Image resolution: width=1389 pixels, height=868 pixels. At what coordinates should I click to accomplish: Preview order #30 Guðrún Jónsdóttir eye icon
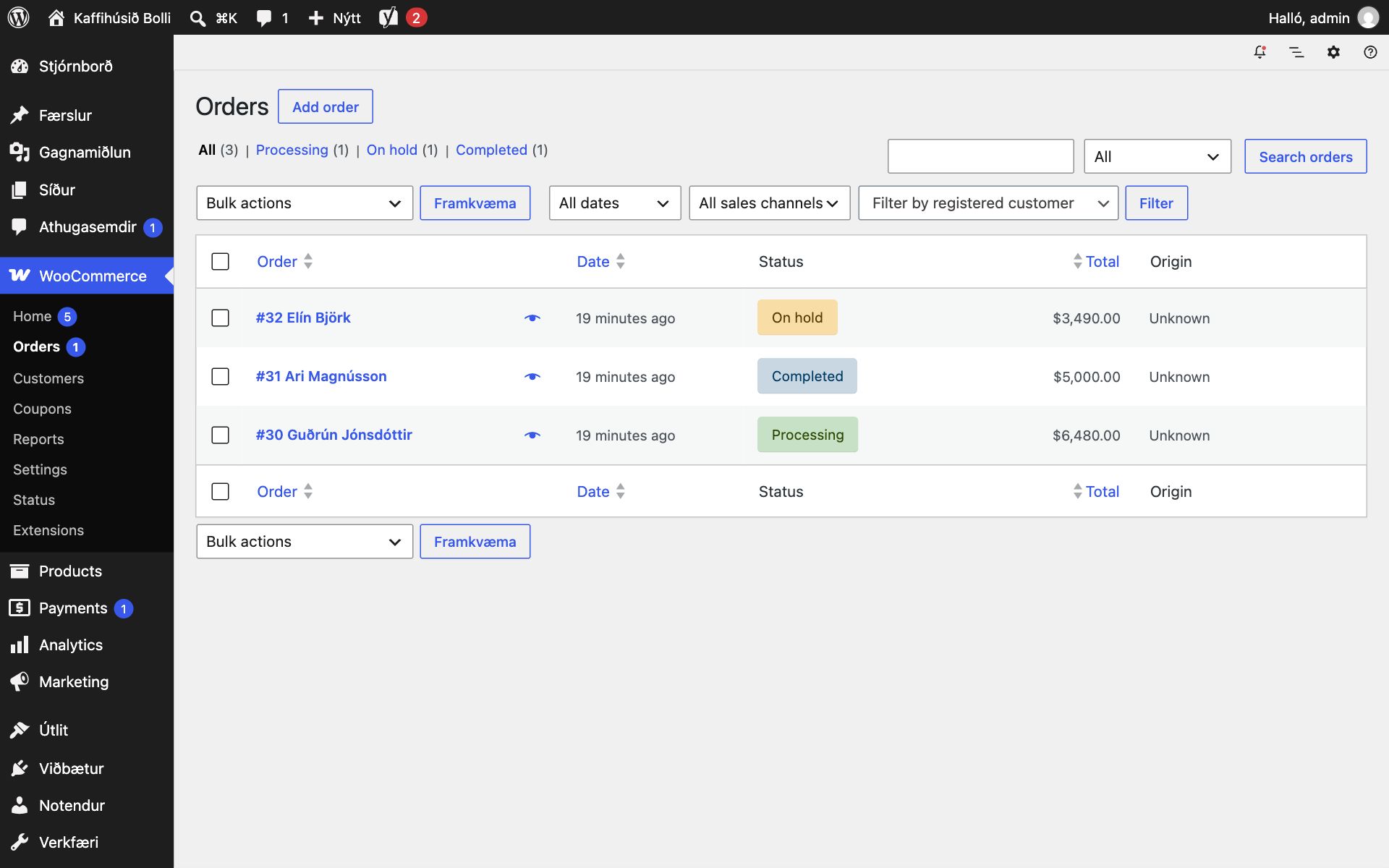(x=532, y=435)
